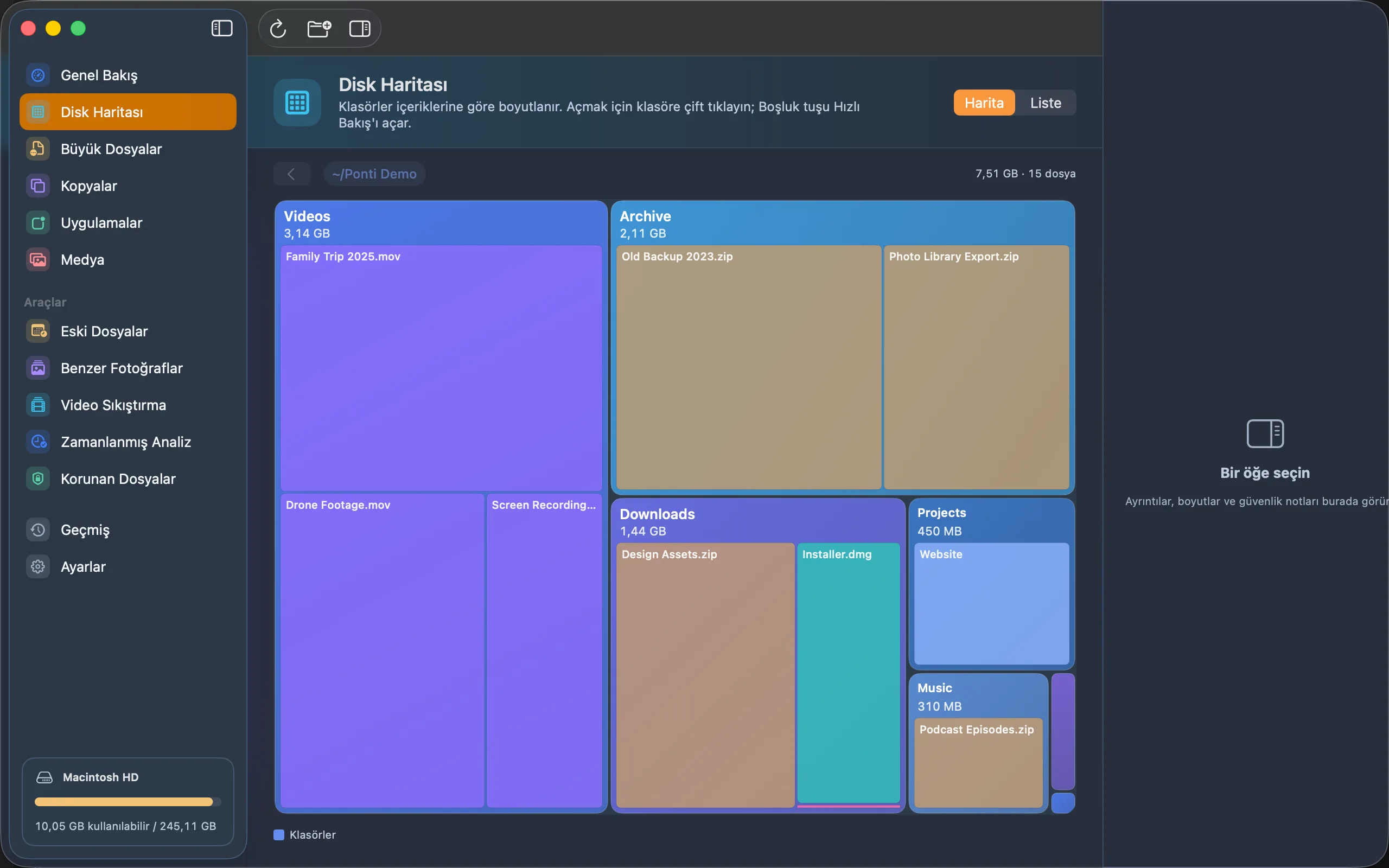This screenshot has width=1389, height=868.
Task: Open Video Sıkıştırma tool
Action: pyautogui.click(x=128, y=405)
